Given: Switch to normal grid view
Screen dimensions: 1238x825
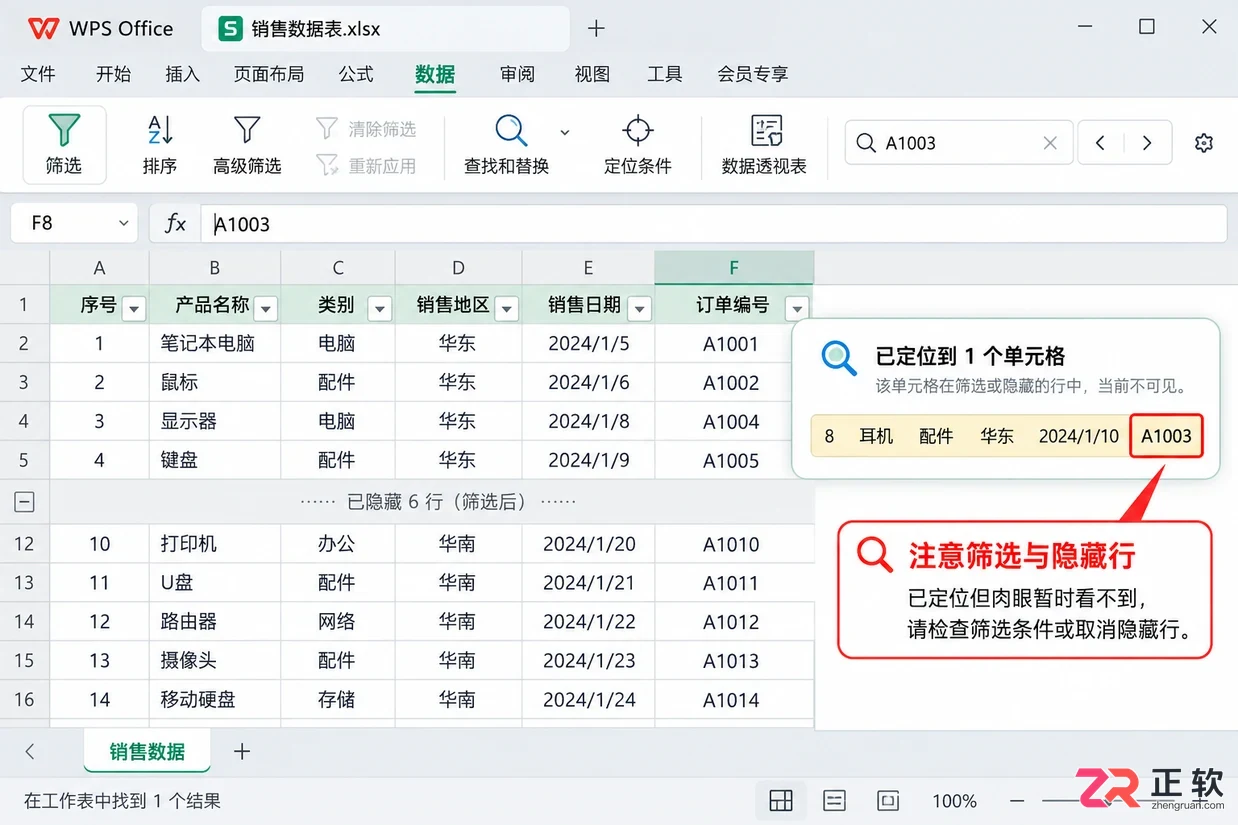Looking at the screenshot, I should [781, 800].
